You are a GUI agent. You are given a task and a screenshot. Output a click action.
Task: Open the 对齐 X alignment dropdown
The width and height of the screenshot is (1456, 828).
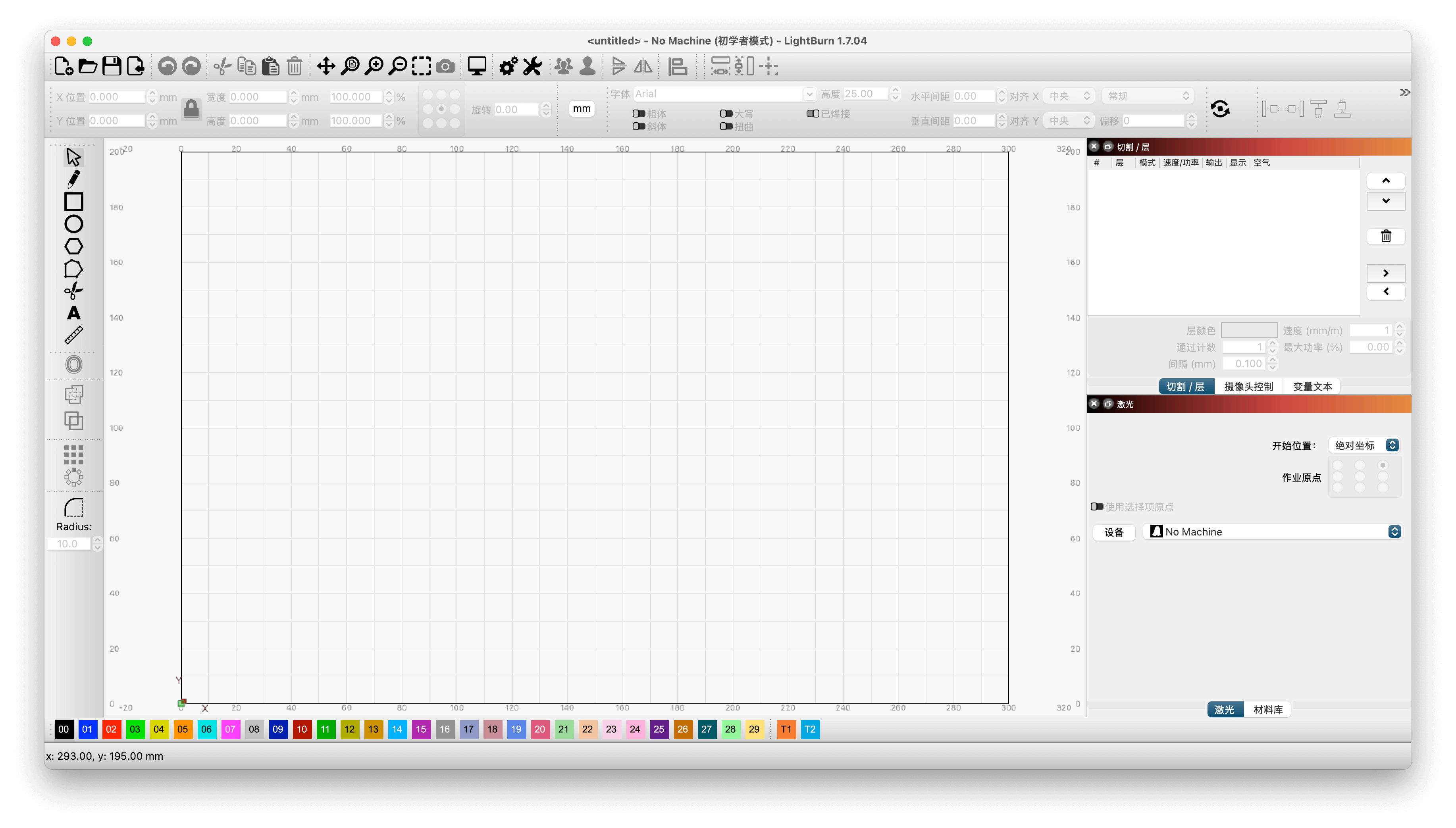1069,96
